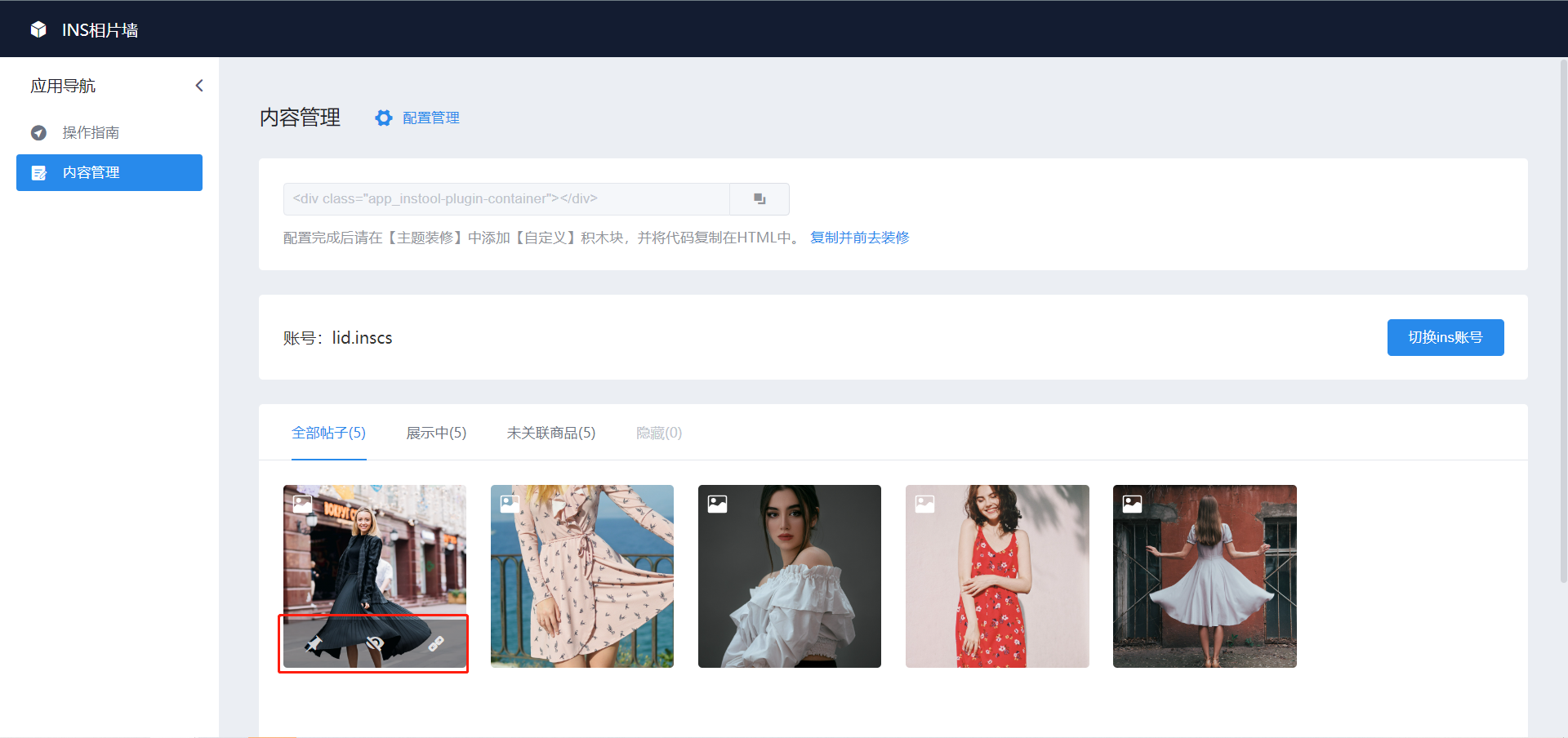The image size is (1568, 738).
Task: Click the page vertical scrollbar
Action: [1563, 320]
